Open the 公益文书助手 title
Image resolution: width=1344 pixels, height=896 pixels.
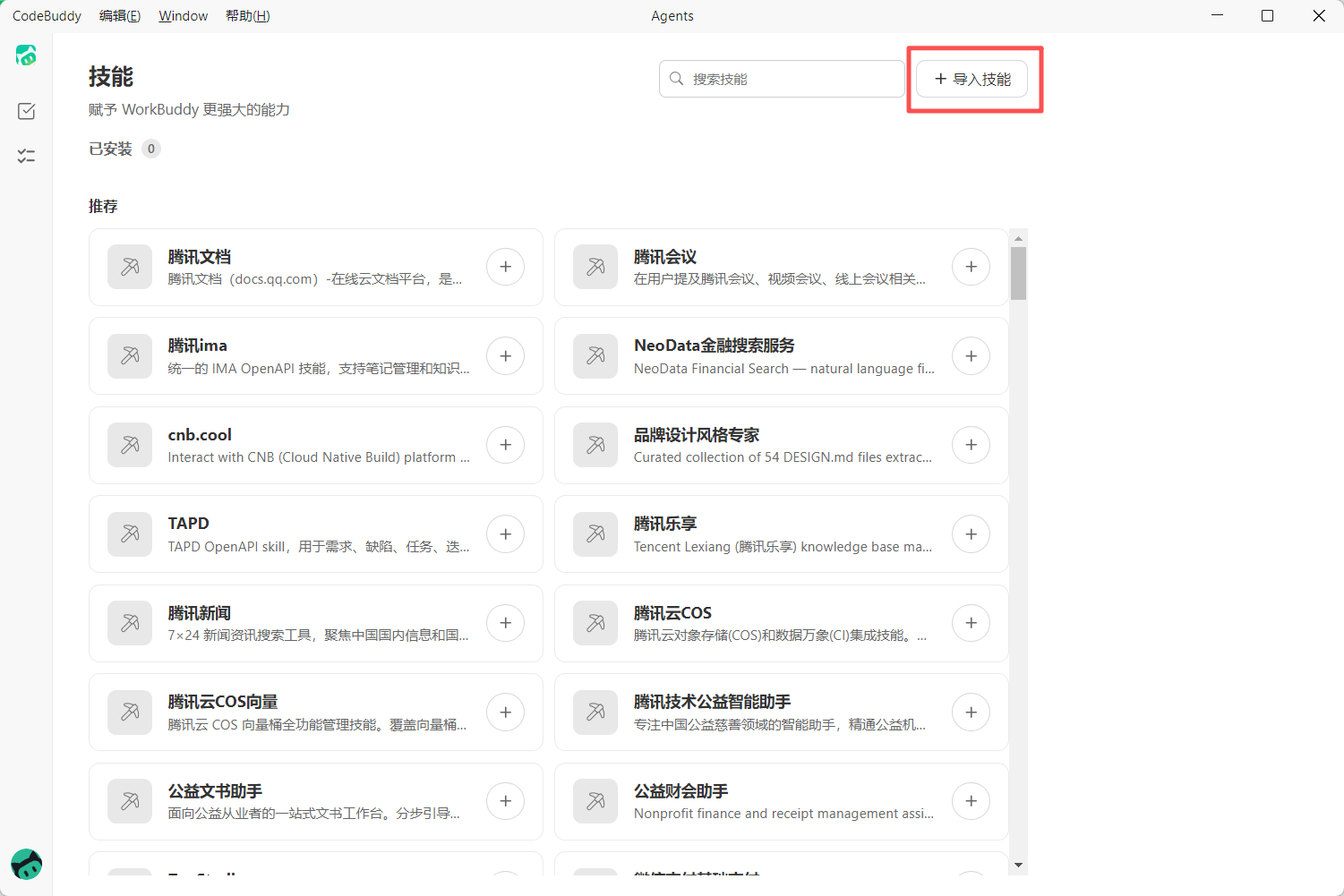pos(215,791)
